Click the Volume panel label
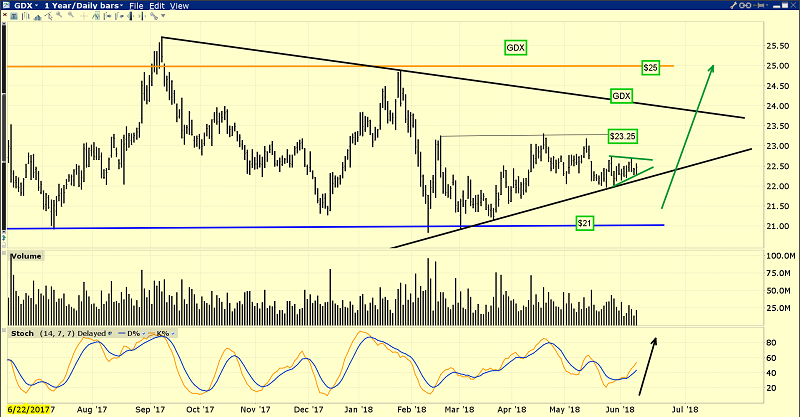 click(x=26, y=256)
